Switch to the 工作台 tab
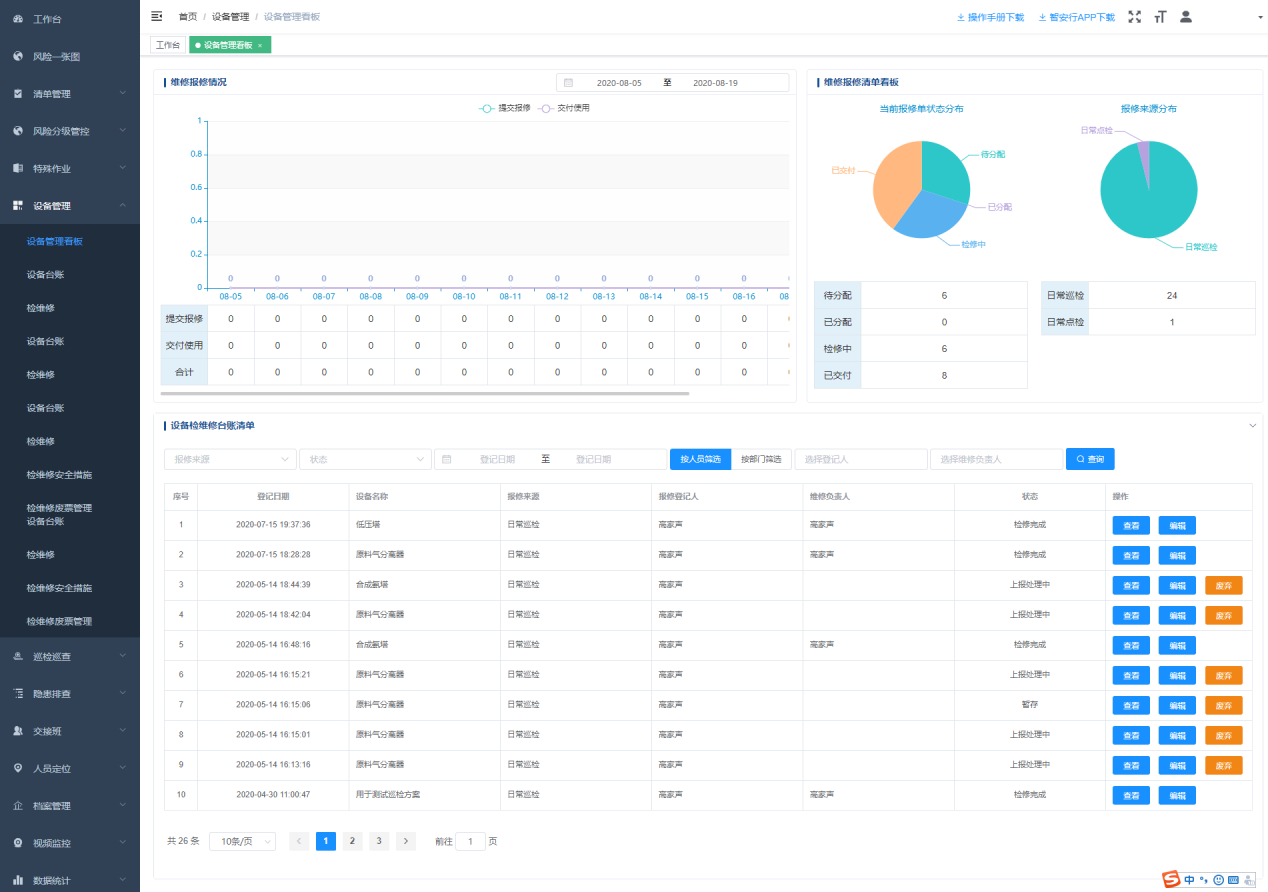The image size is (1268, 892). tap(168, 45)
